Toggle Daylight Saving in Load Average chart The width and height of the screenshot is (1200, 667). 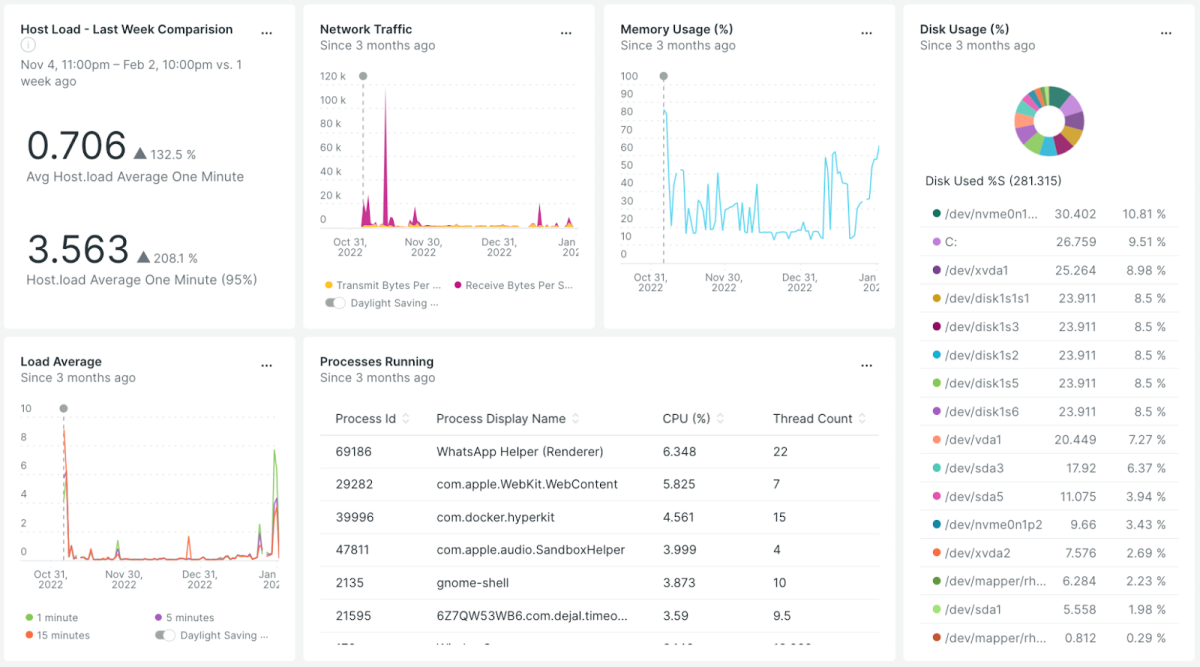pos(165,635)
